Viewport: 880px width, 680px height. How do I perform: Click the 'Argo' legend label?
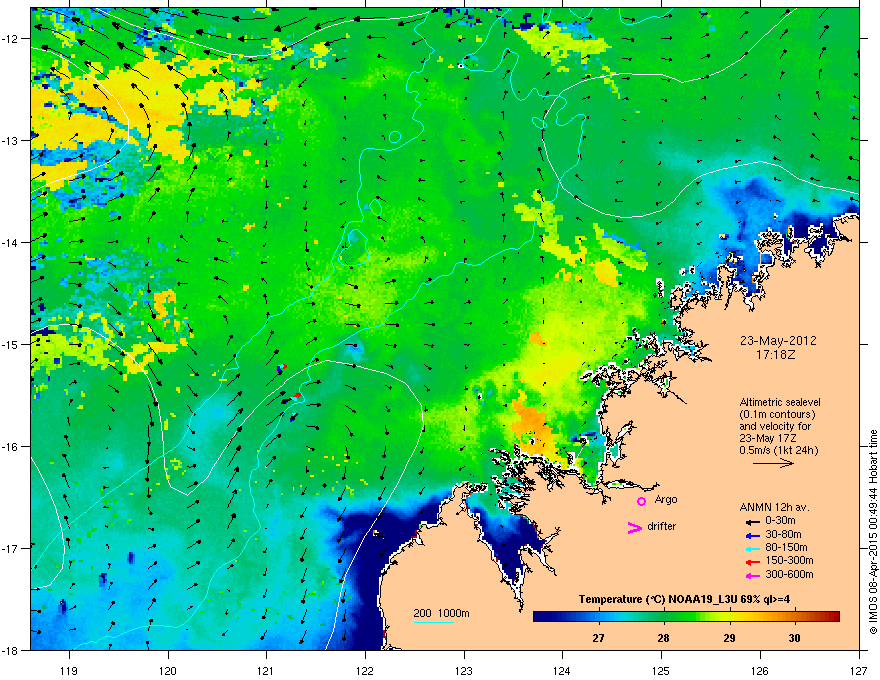tap(666, 499)
